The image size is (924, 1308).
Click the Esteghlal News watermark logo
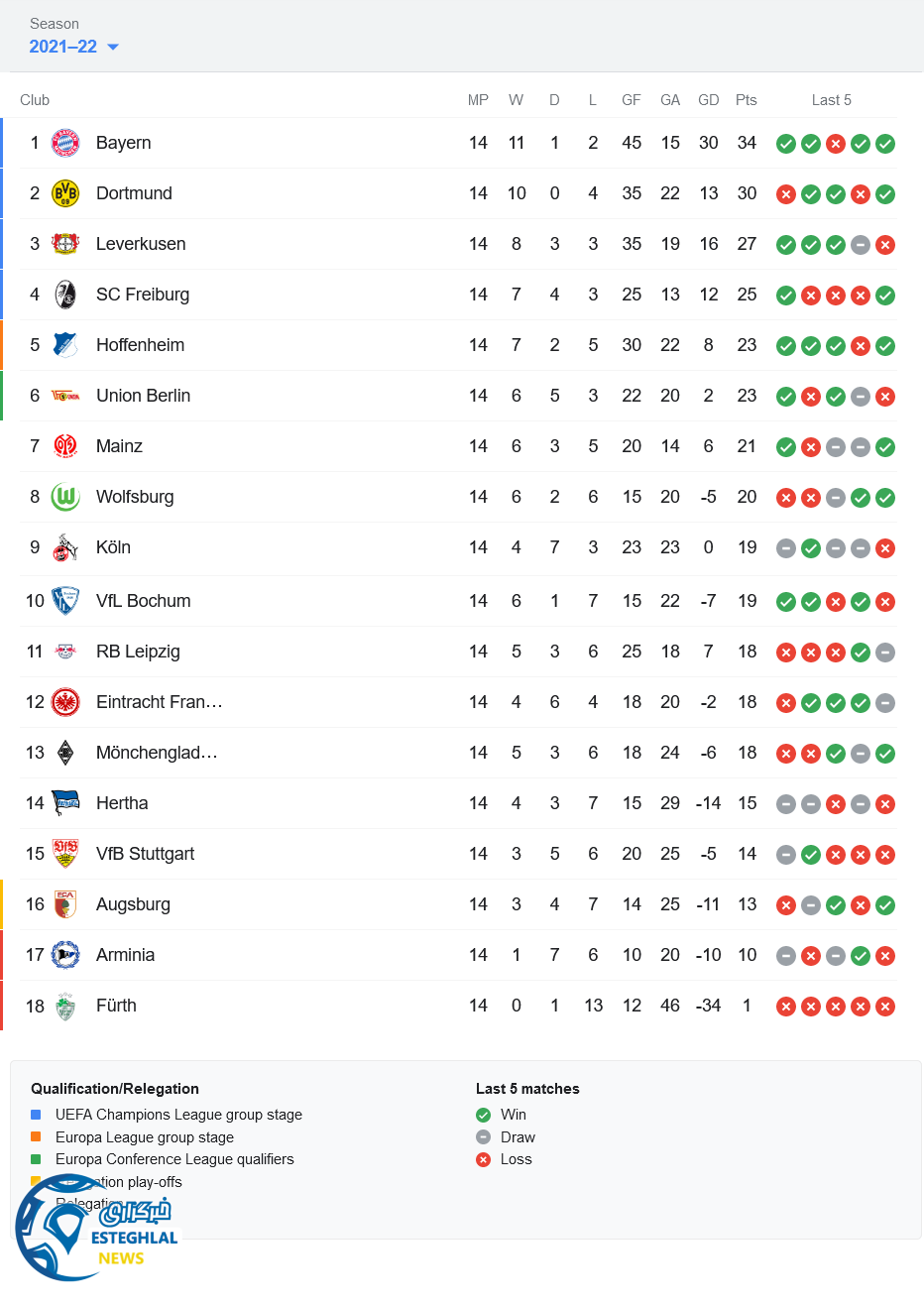tap(97, 1228)
